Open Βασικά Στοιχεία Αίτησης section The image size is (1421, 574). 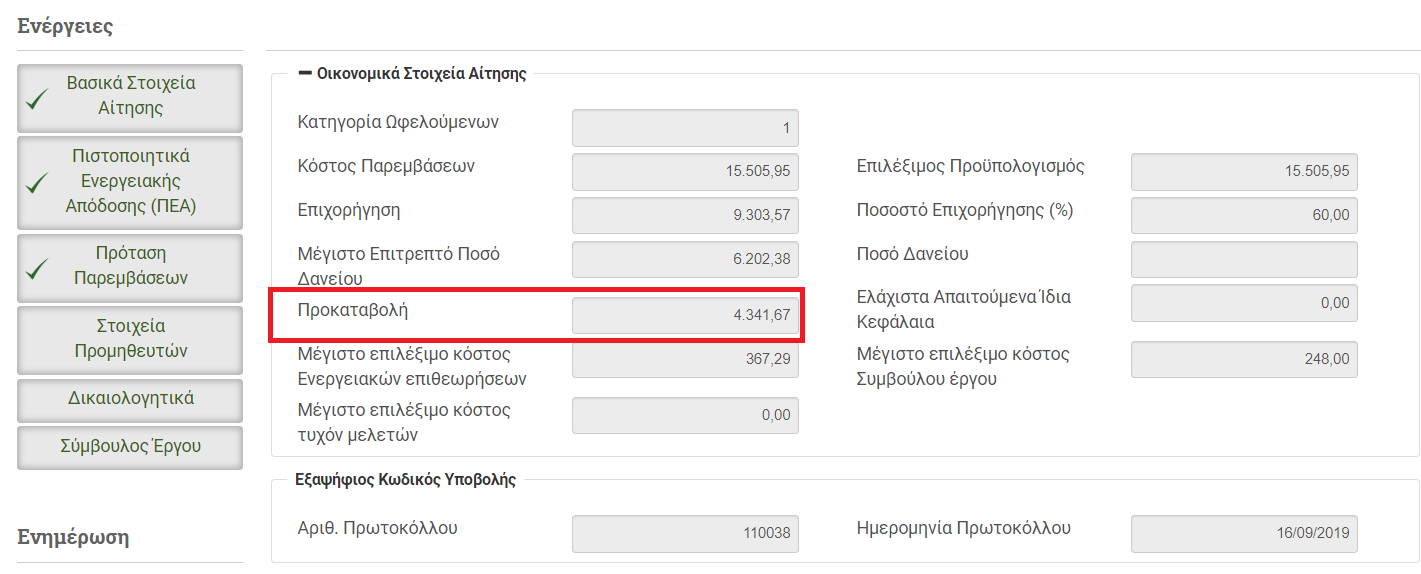coord(130,97)
